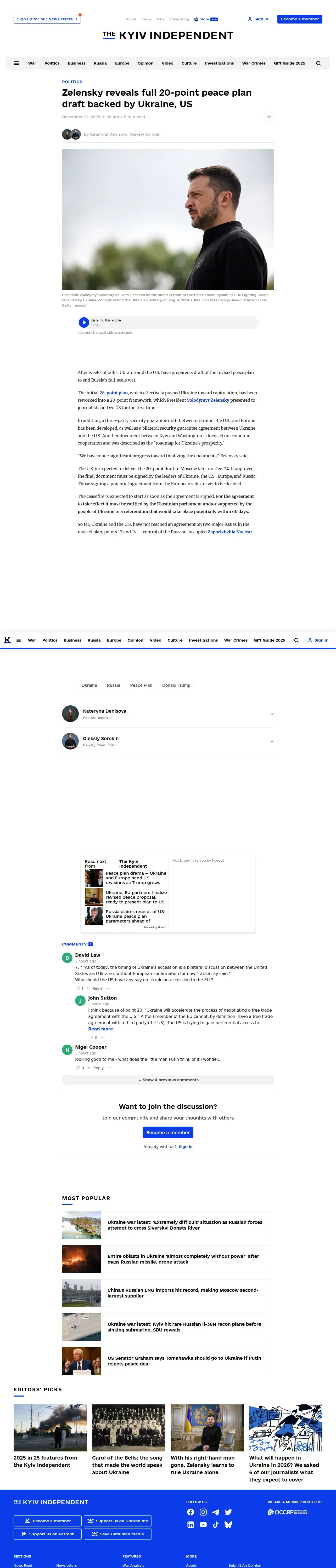The height and width of the screenshot is (1568, 336).
Task: Open the Telegram icon in footer
Action: 215,1512
